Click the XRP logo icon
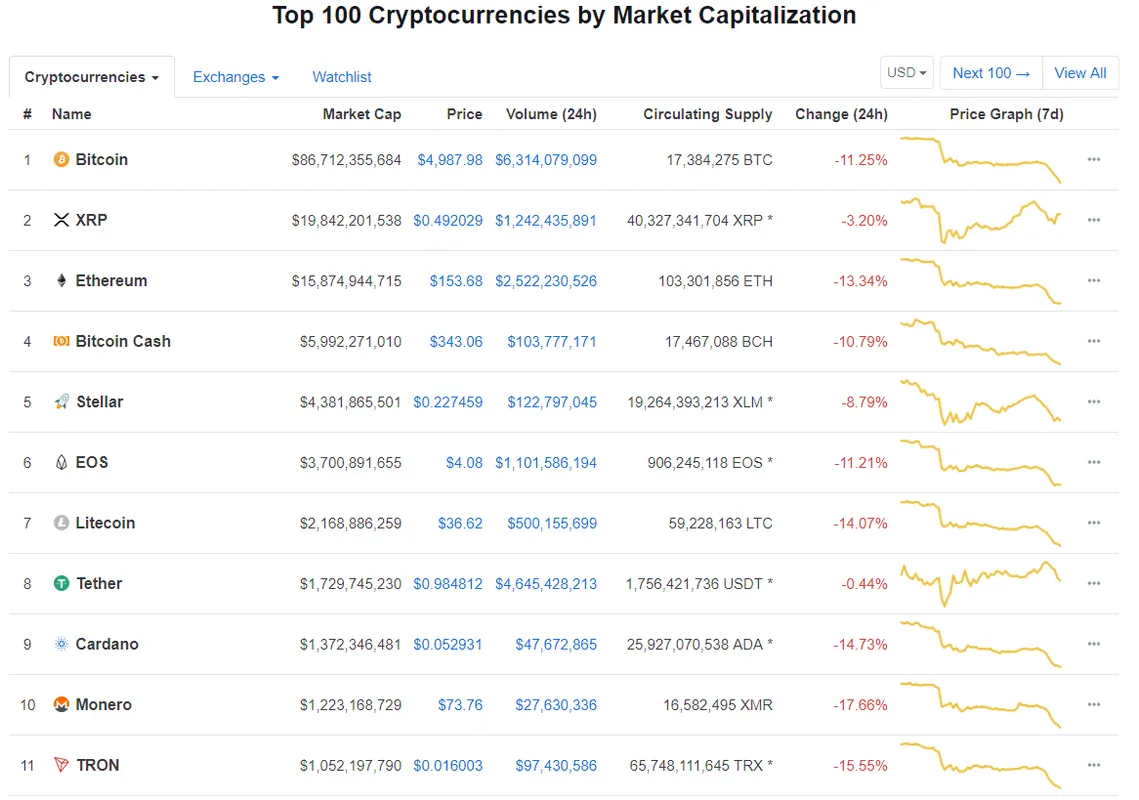 [61, 220]
